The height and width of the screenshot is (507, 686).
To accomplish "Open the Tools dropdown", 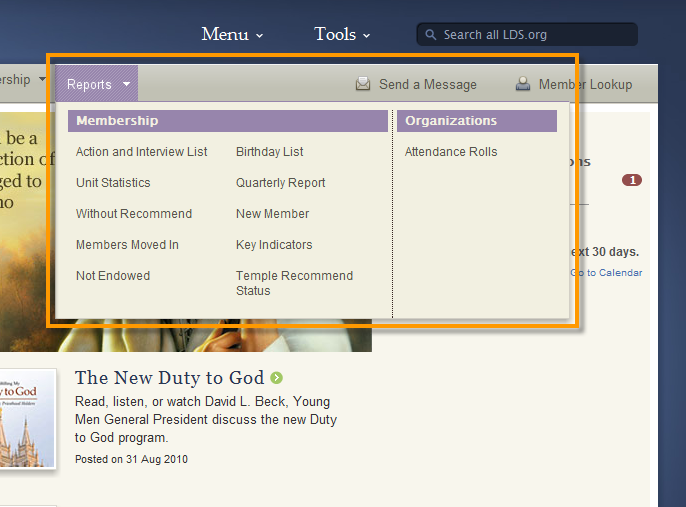I will (x=342, y=34).
